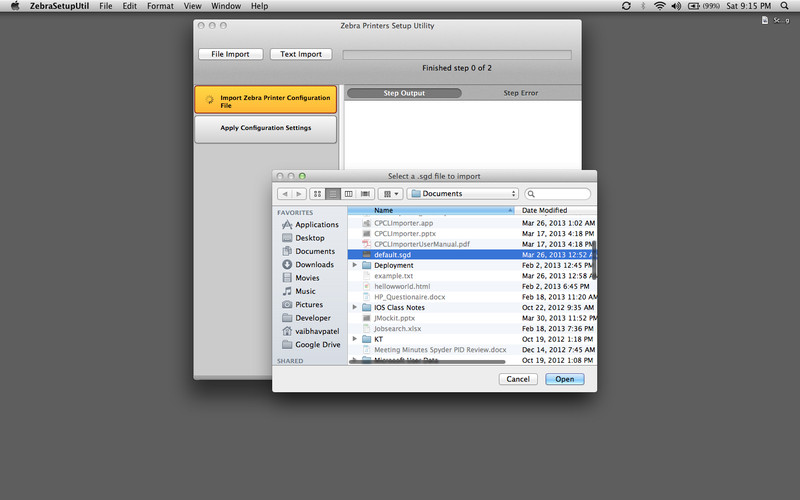Switch file dialog to list view
800x500 pixels.
tap(333, 194)
